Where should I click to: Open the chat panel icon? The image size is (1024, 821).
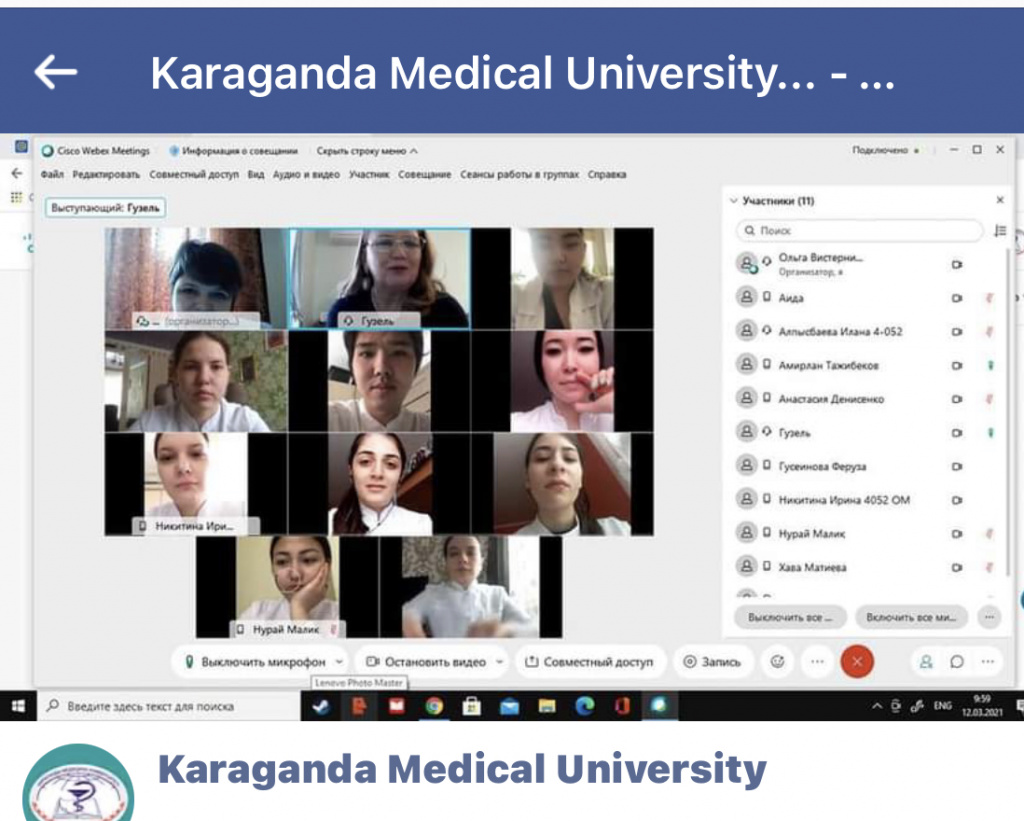click(x=957, y=661)
